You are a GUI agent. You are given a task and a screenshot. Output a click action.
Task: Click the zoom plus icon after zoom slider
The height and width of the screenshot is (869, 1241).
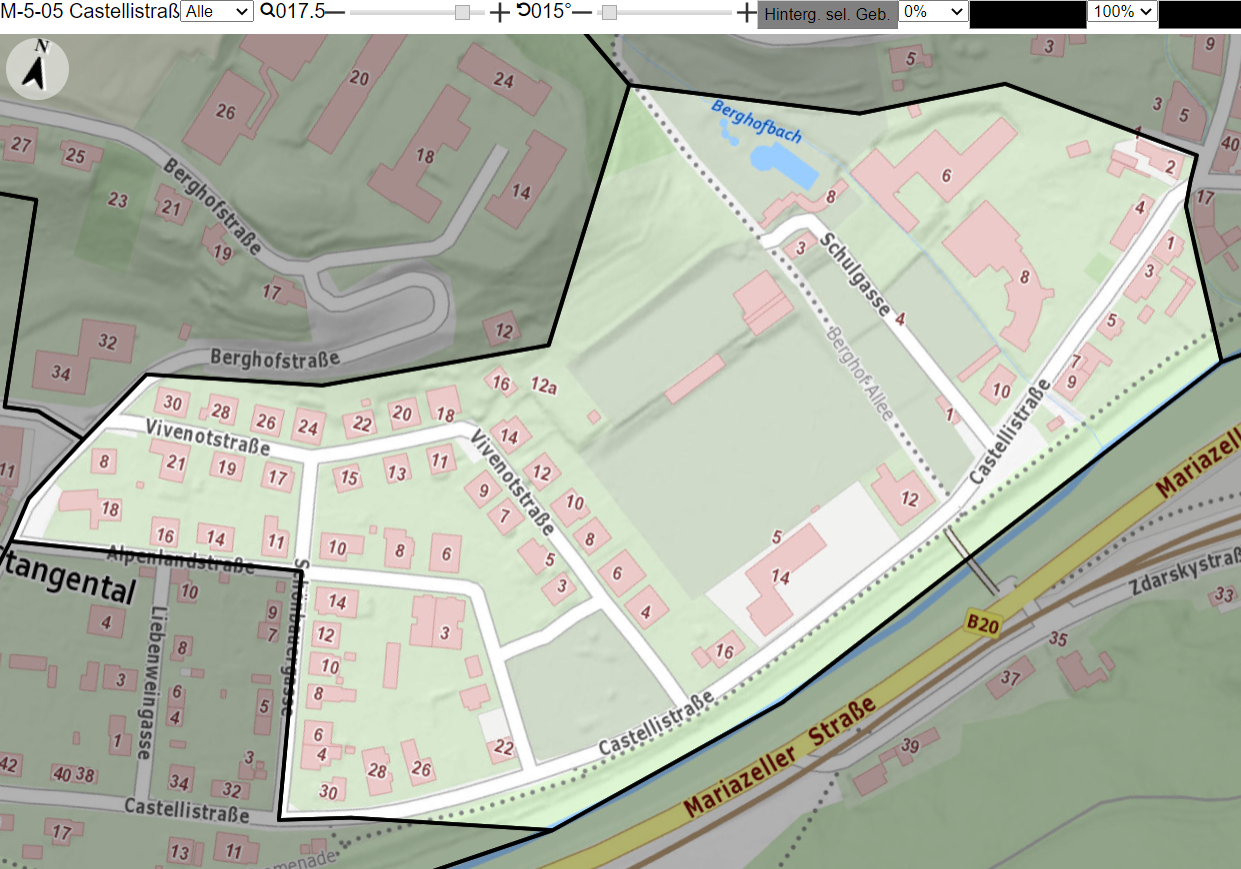[x=499, y=12]
